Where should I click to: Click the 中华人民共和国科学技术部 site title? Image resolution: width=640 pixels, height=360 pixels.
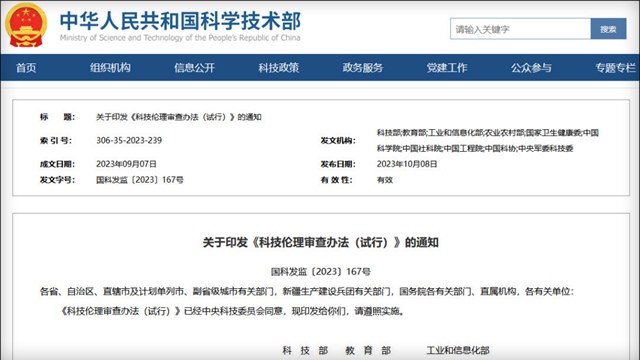(x=180, y=21)
